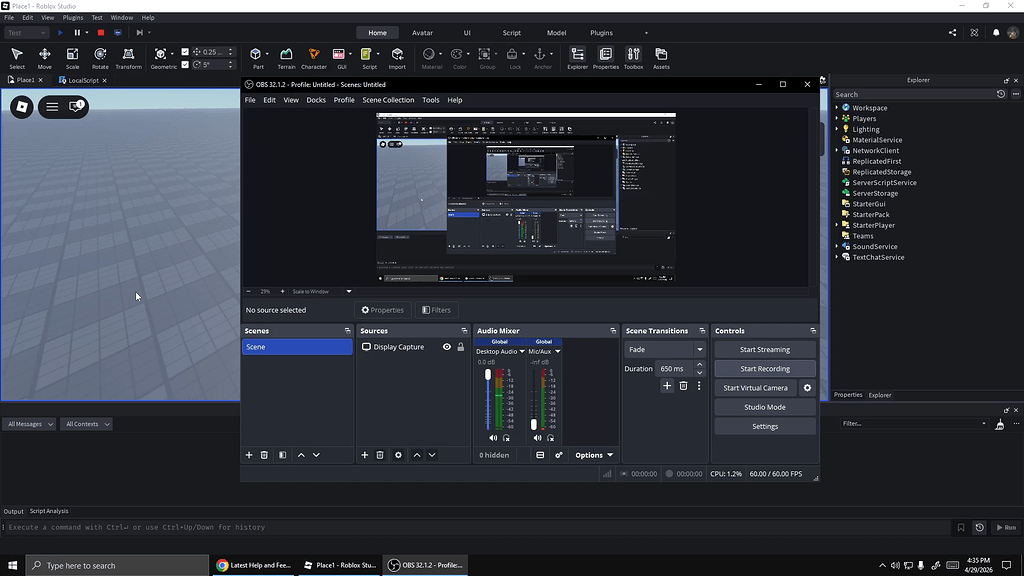The height and width of the screenshot is (576, 1024).
Task: Toggle the lock on Display Capture source
Action: [460, 347]
